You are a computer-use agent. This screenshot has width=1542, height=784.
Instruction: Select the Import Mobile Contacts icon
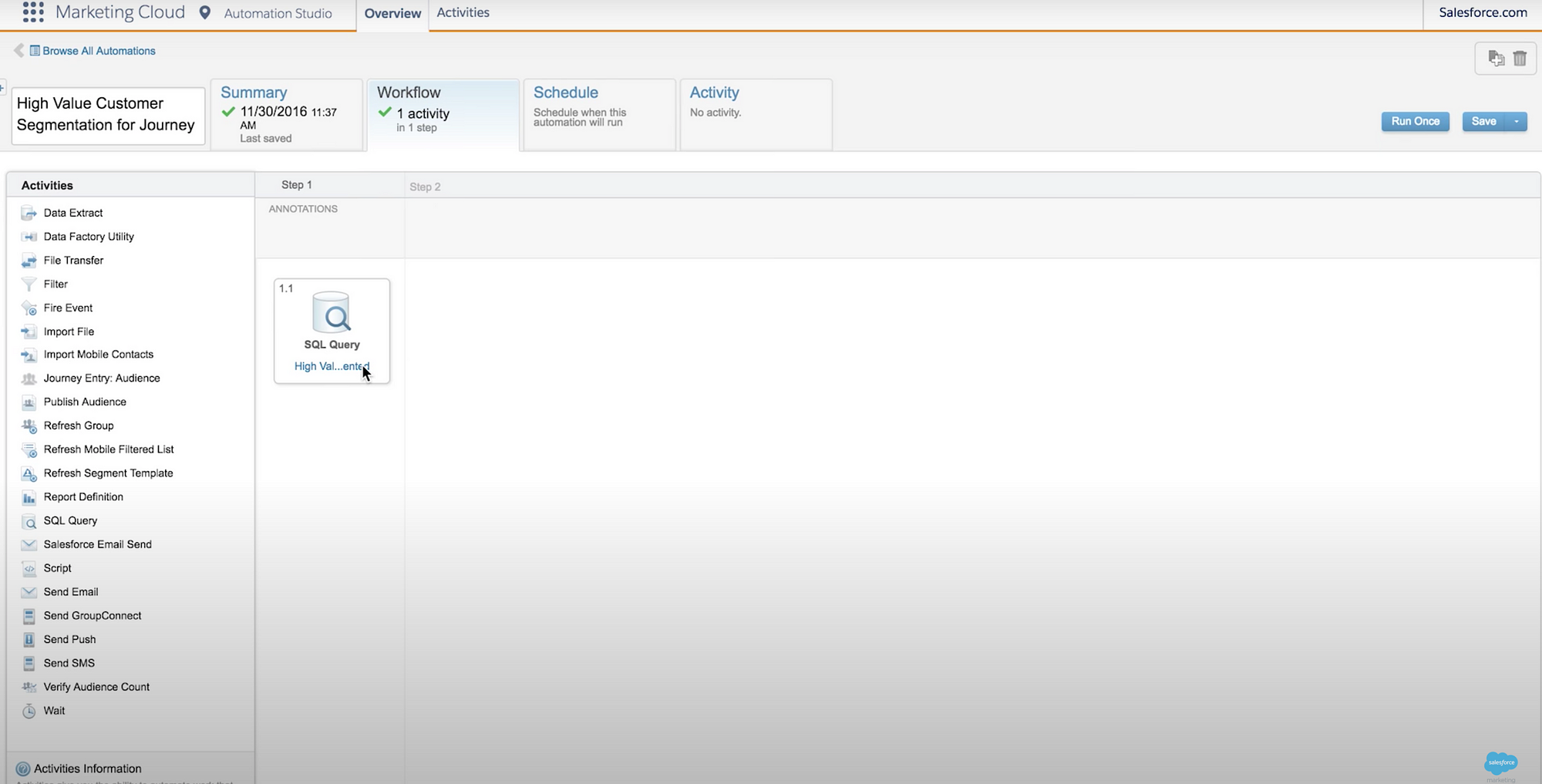coord(29,355)
